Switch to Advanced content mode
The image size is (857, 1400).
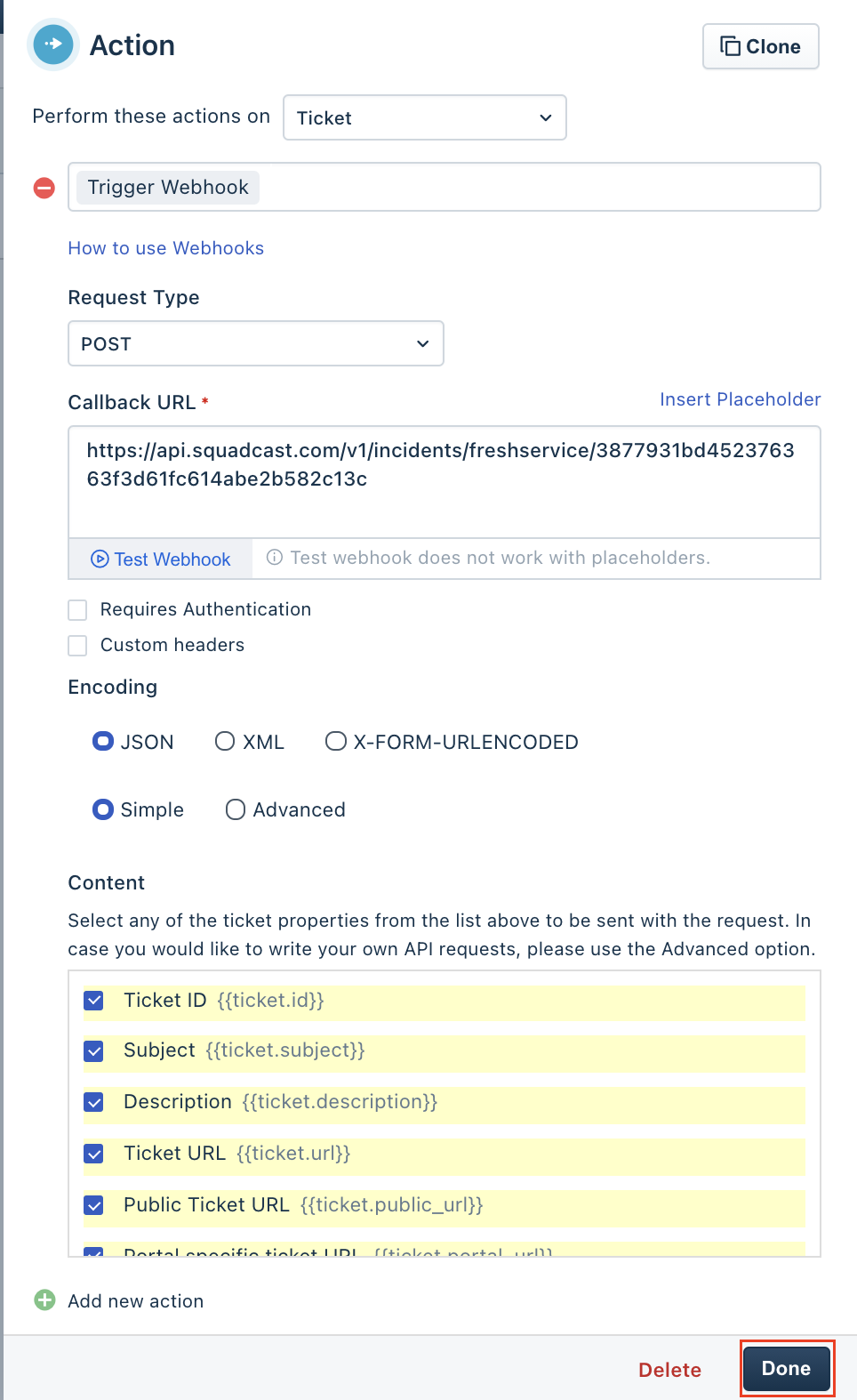pos(235,809)
